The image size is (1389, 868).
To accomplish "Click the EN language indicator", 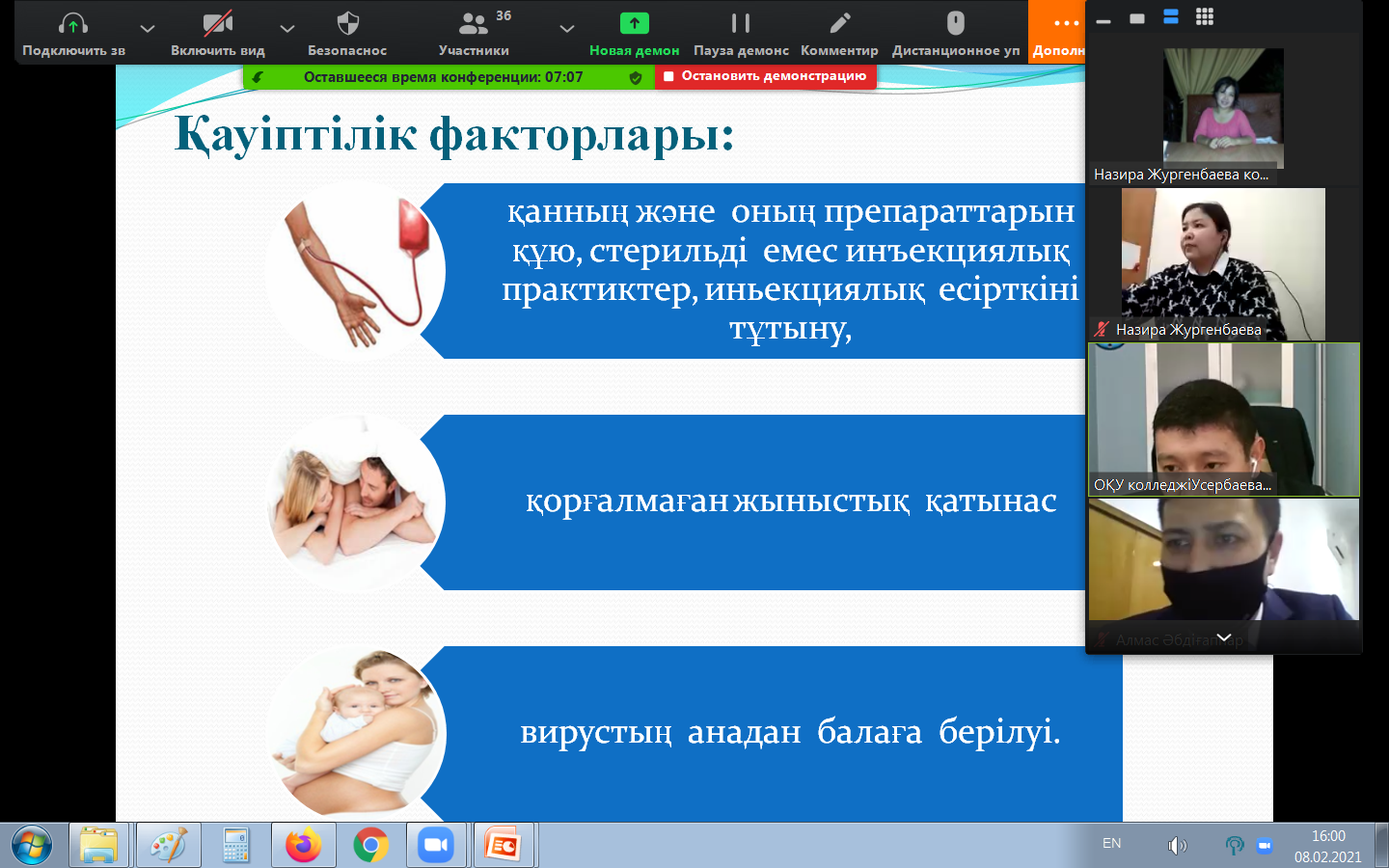I will [1111, 844].
